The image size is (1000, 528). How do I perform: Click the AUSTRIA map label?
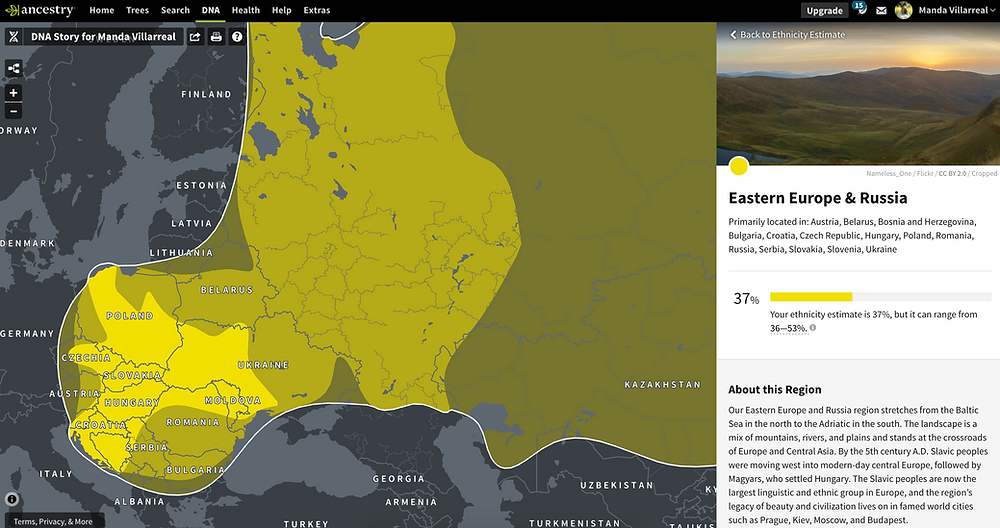pos(75,393)
